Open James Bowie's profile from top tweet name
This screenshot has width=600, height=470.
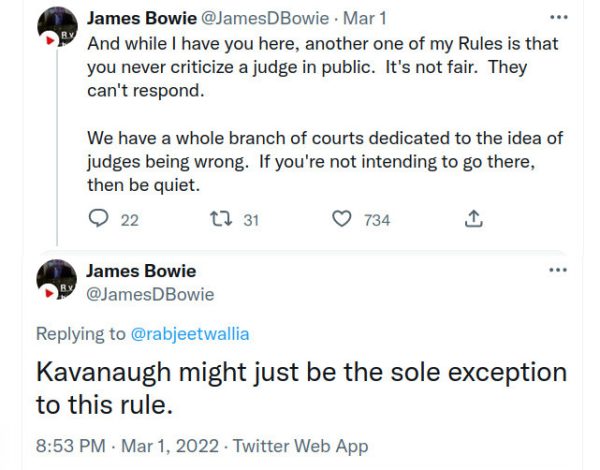pos(142,18)
